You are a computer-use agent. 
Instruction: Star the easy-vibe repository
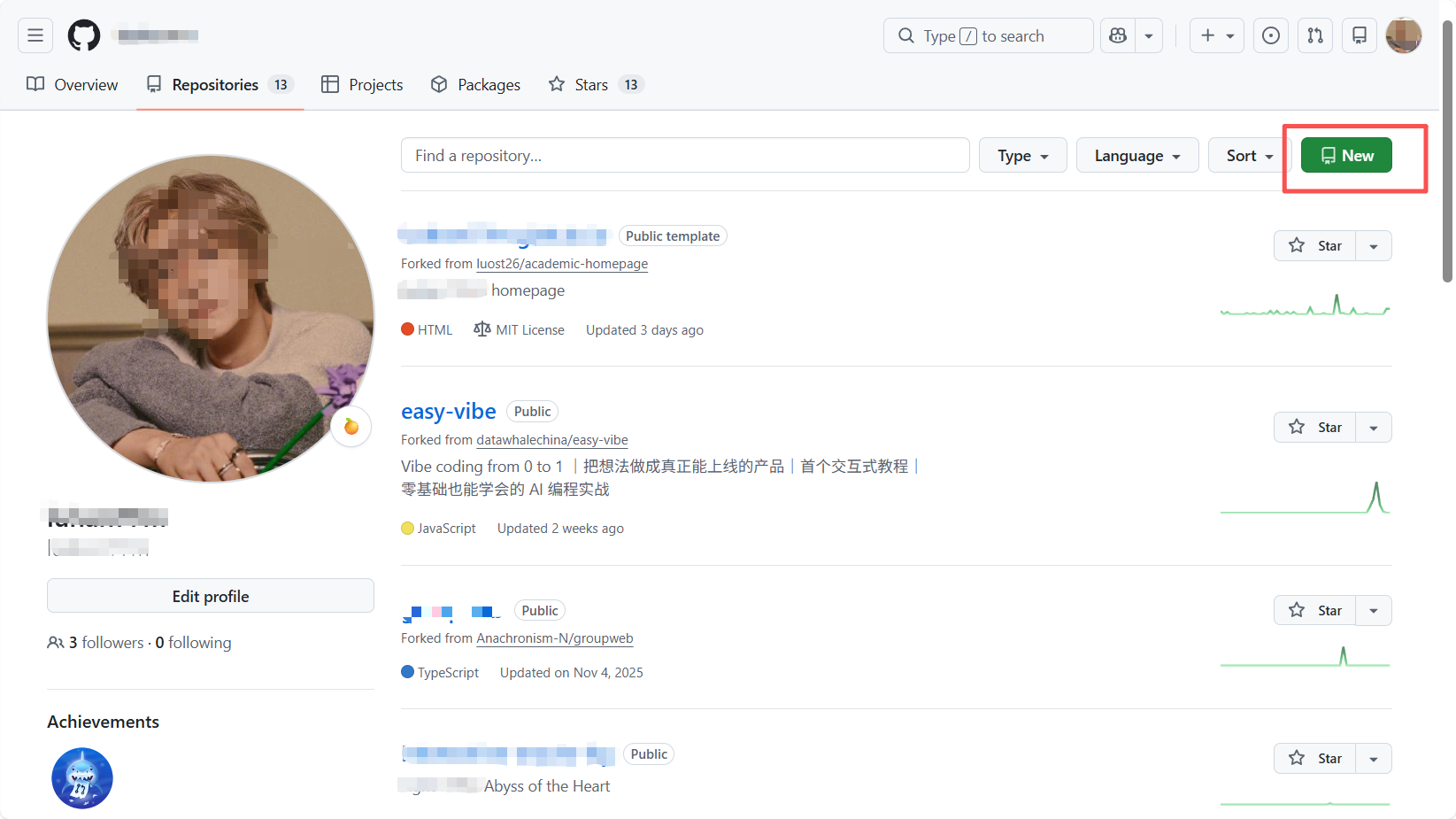click(x=1315, y=428)
